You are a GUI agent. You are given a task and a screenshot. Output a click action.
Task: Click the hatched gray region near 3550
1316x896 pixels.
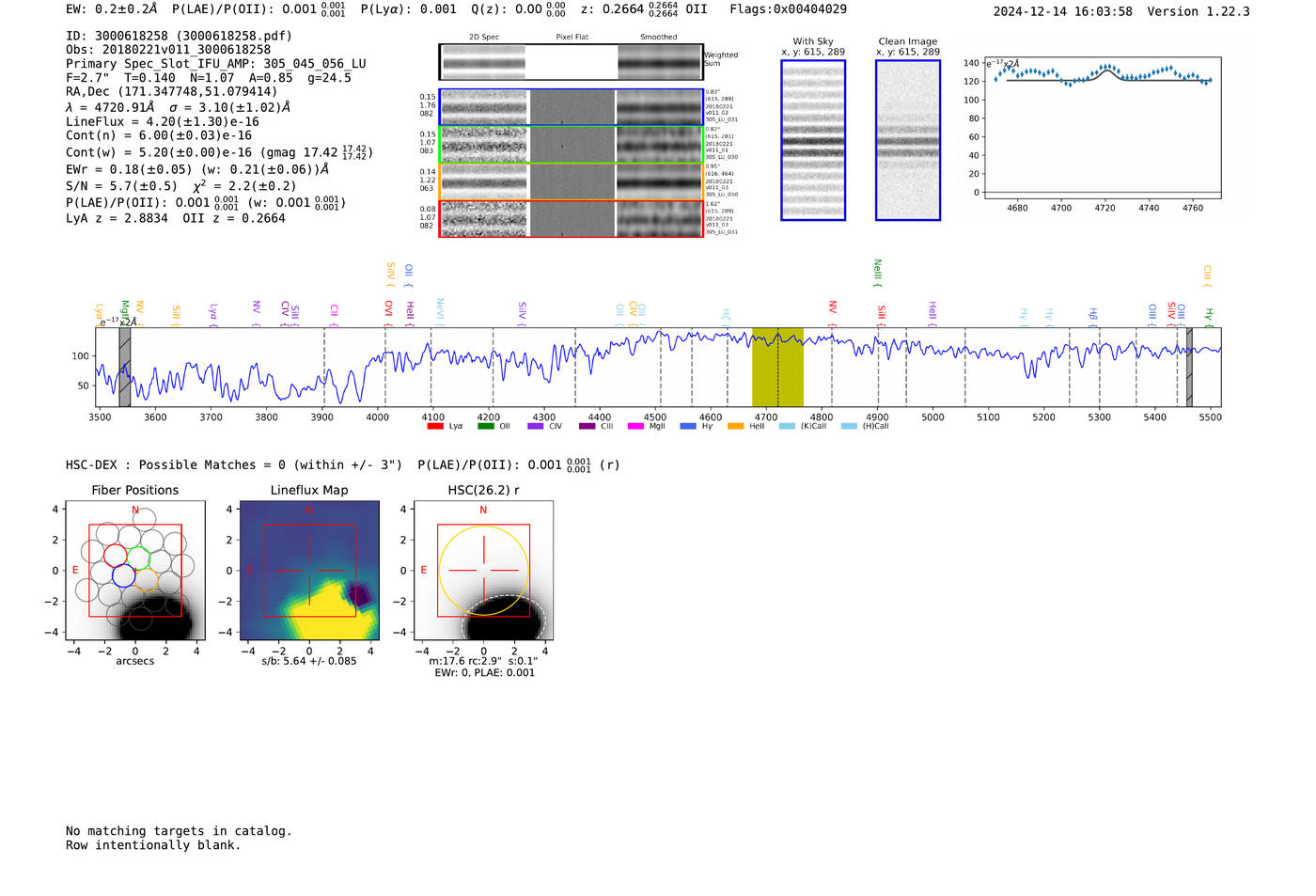124,367
